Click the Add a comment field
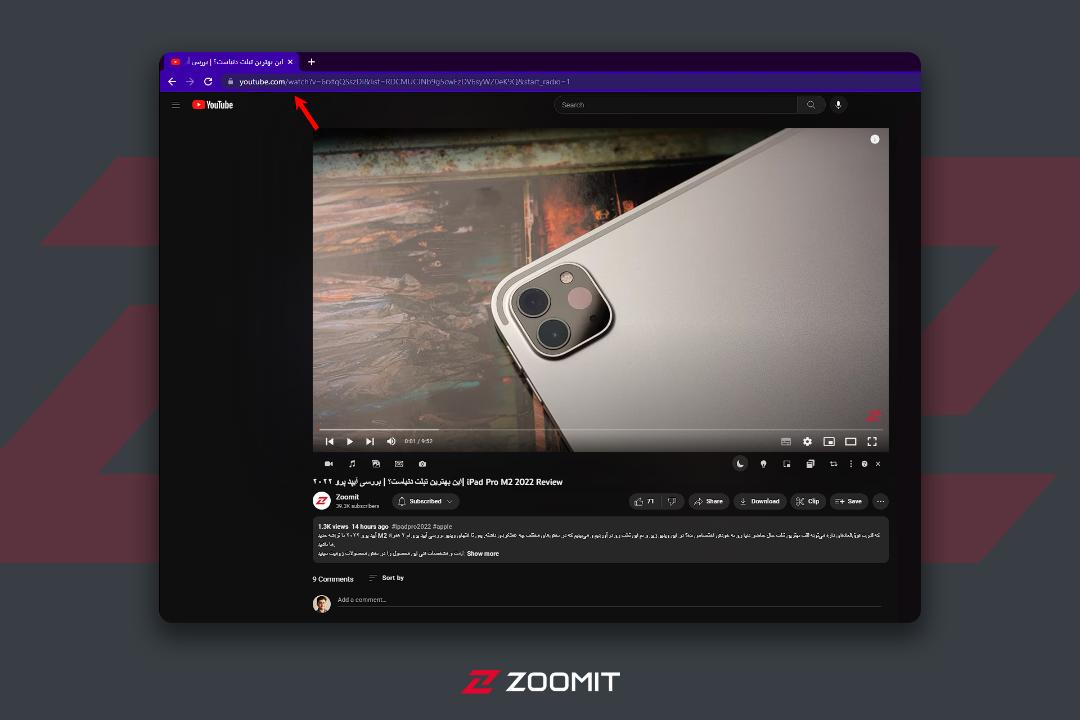This screenshot has width=1080, height=720. coord(610,600)
